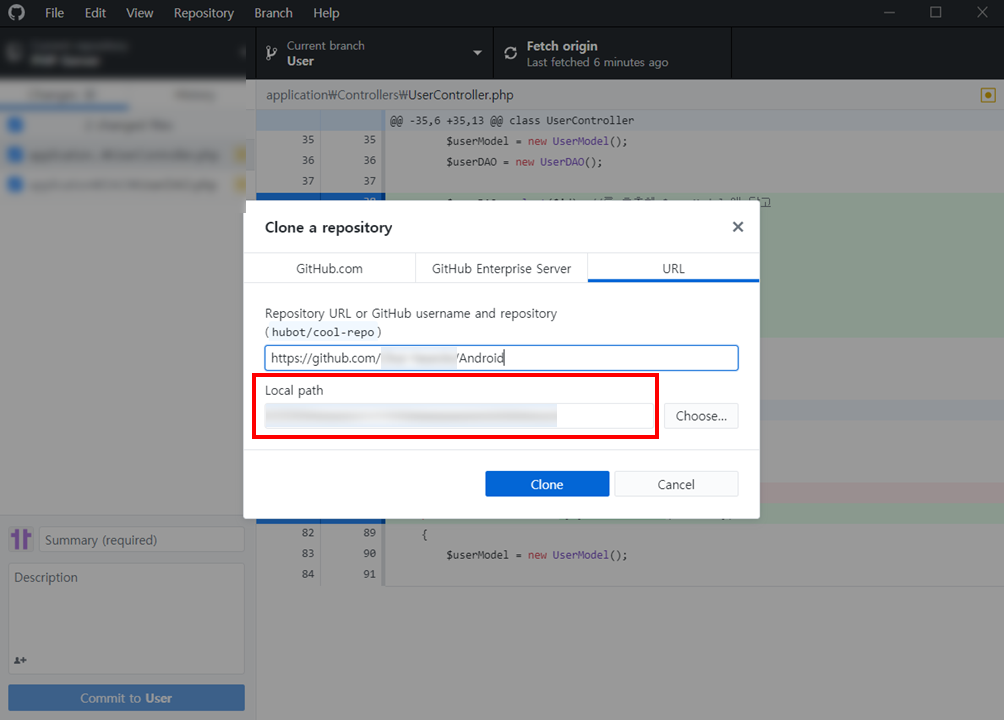Open the Repository menu
This screenshot has height=720, width=1004.
(x=204, y=13)
